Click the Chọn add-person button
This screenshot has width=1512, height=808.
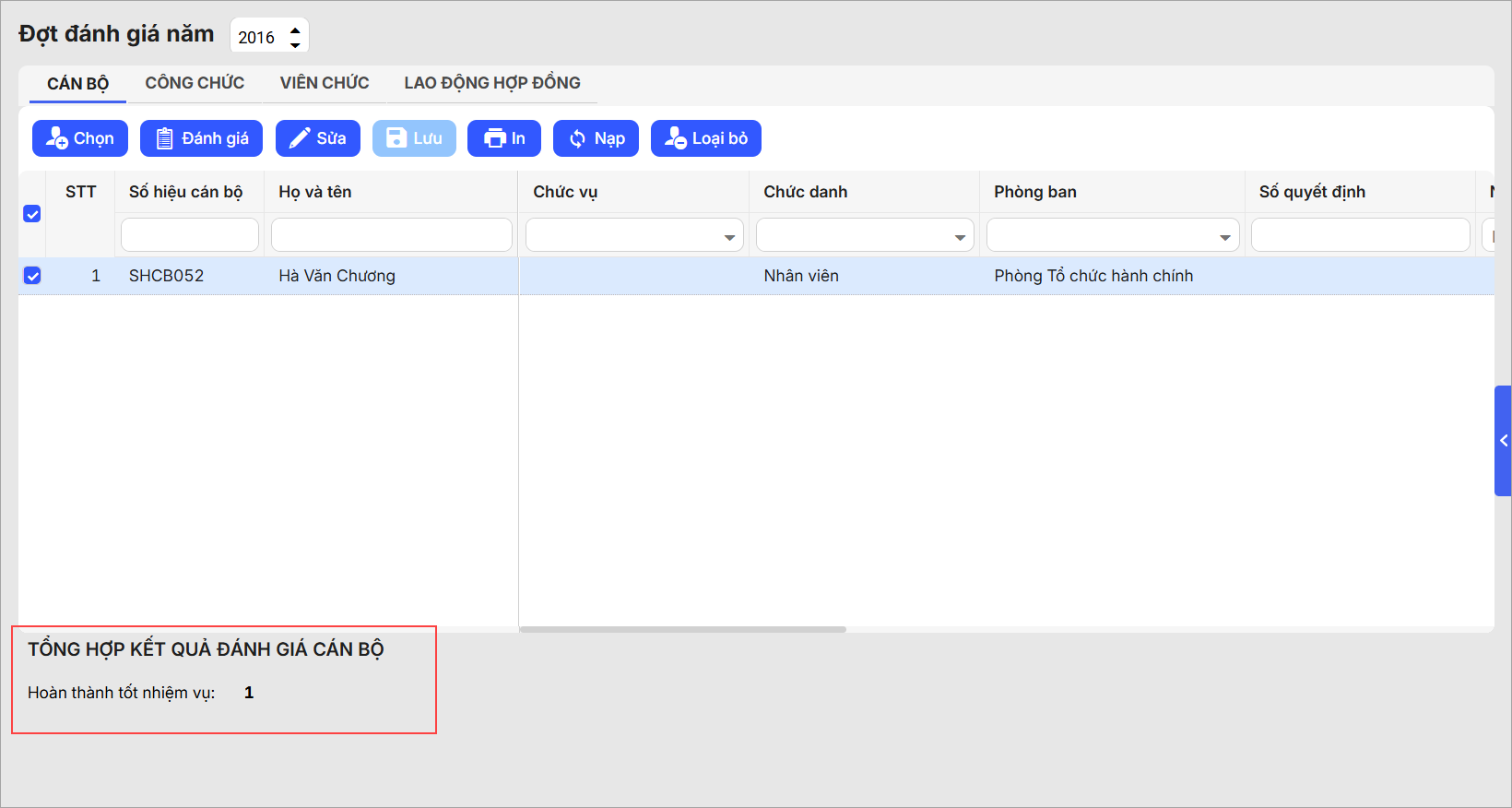point(80,138)
